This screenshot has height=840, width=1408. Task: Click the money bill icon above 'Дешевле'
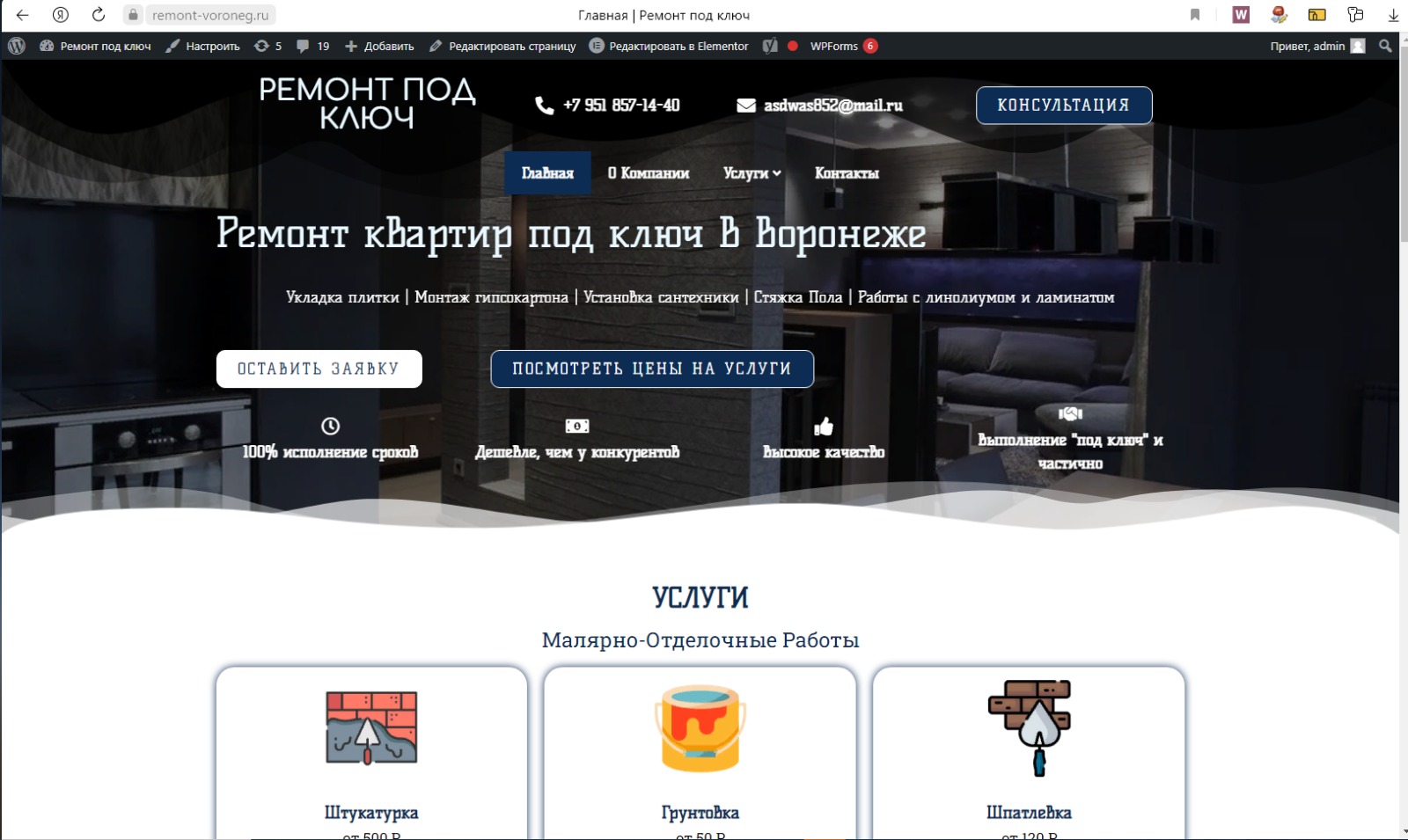click(577, 426)
